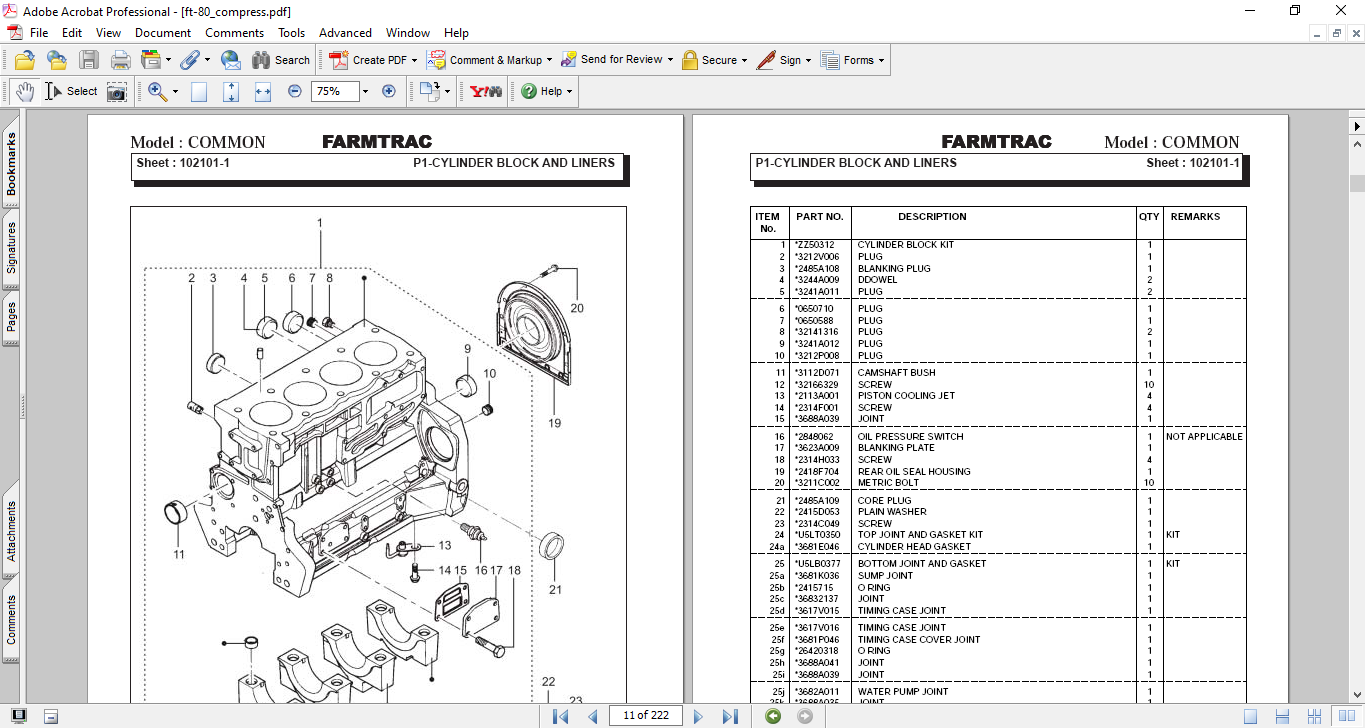
Task: Click the Print icon
Action: point(121,60)
